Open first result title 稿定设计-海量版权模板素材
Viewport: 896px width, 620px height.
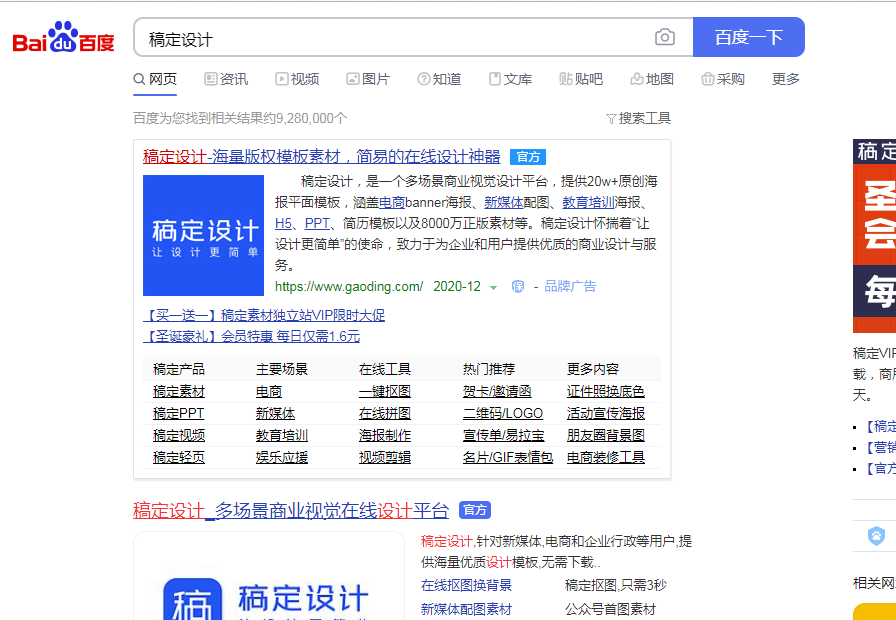tap(322, 156)
